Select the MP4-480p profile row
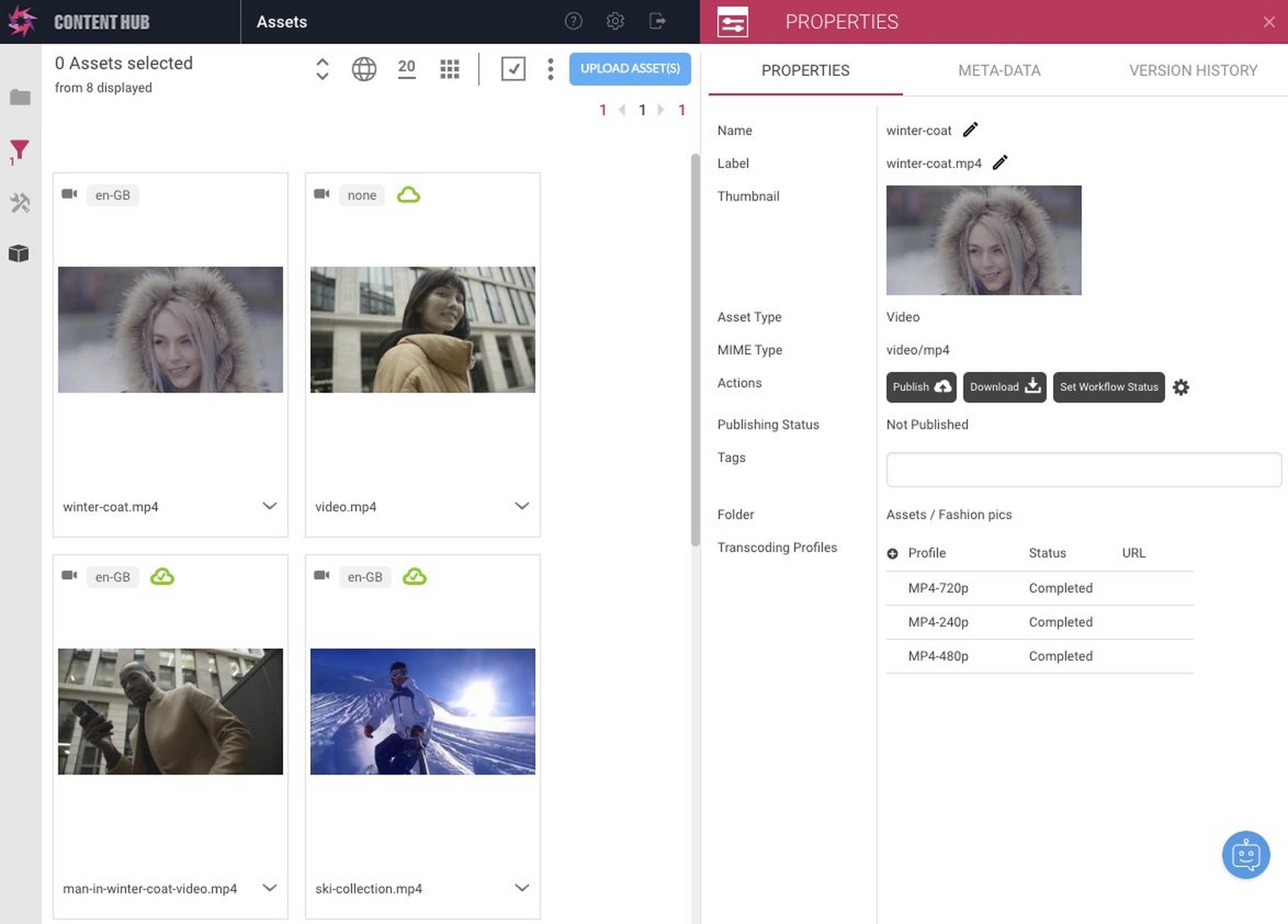The width and height of the screenshot is (1288, 924). click(1039, 656)
